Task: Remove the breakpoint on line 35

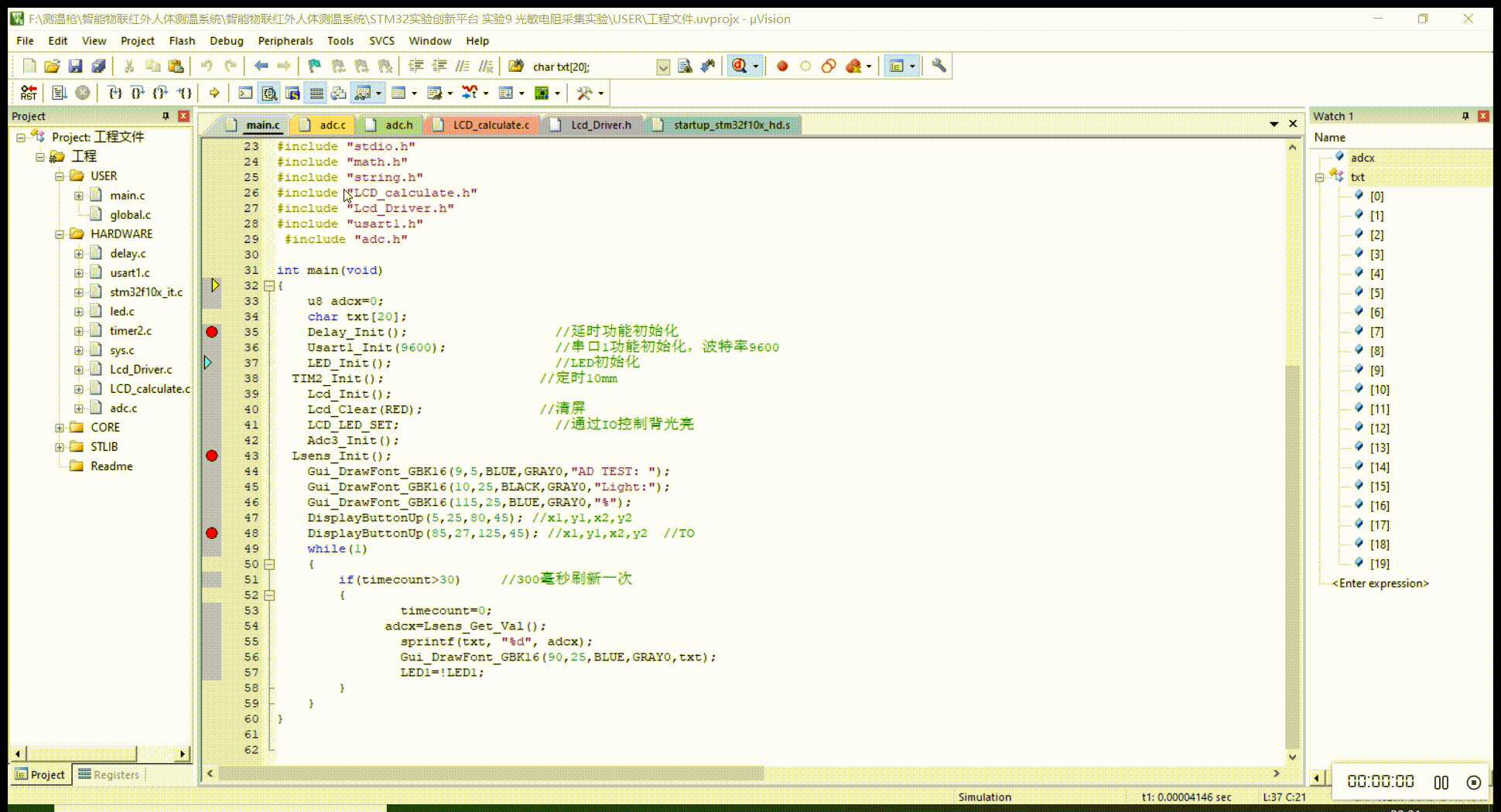Action: [212, 332]
